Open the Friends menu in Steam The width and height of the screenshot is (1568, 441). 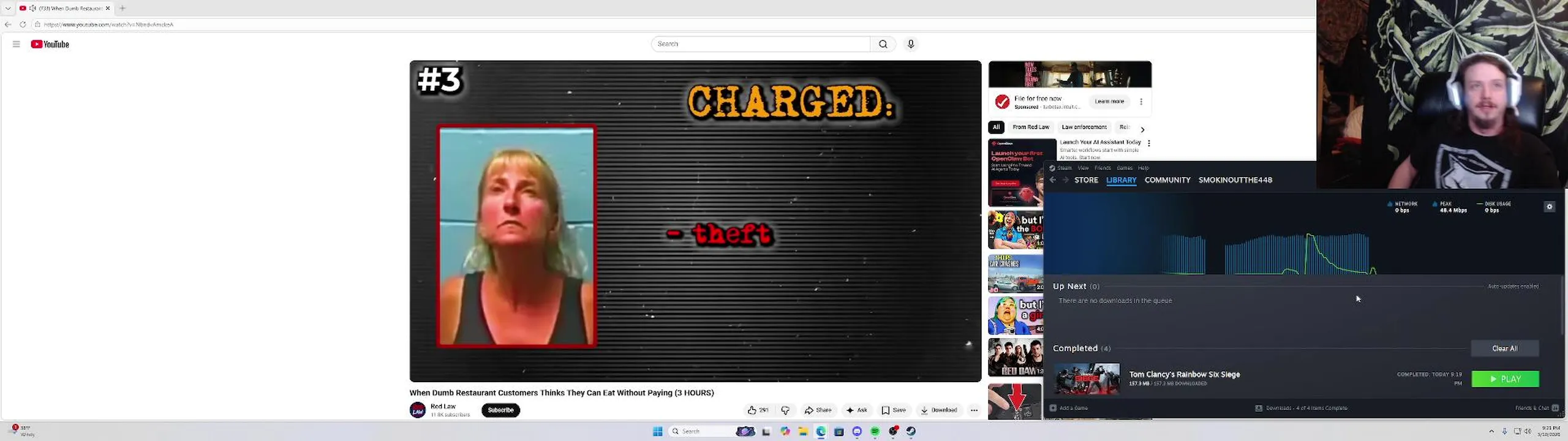(1102, 168)
